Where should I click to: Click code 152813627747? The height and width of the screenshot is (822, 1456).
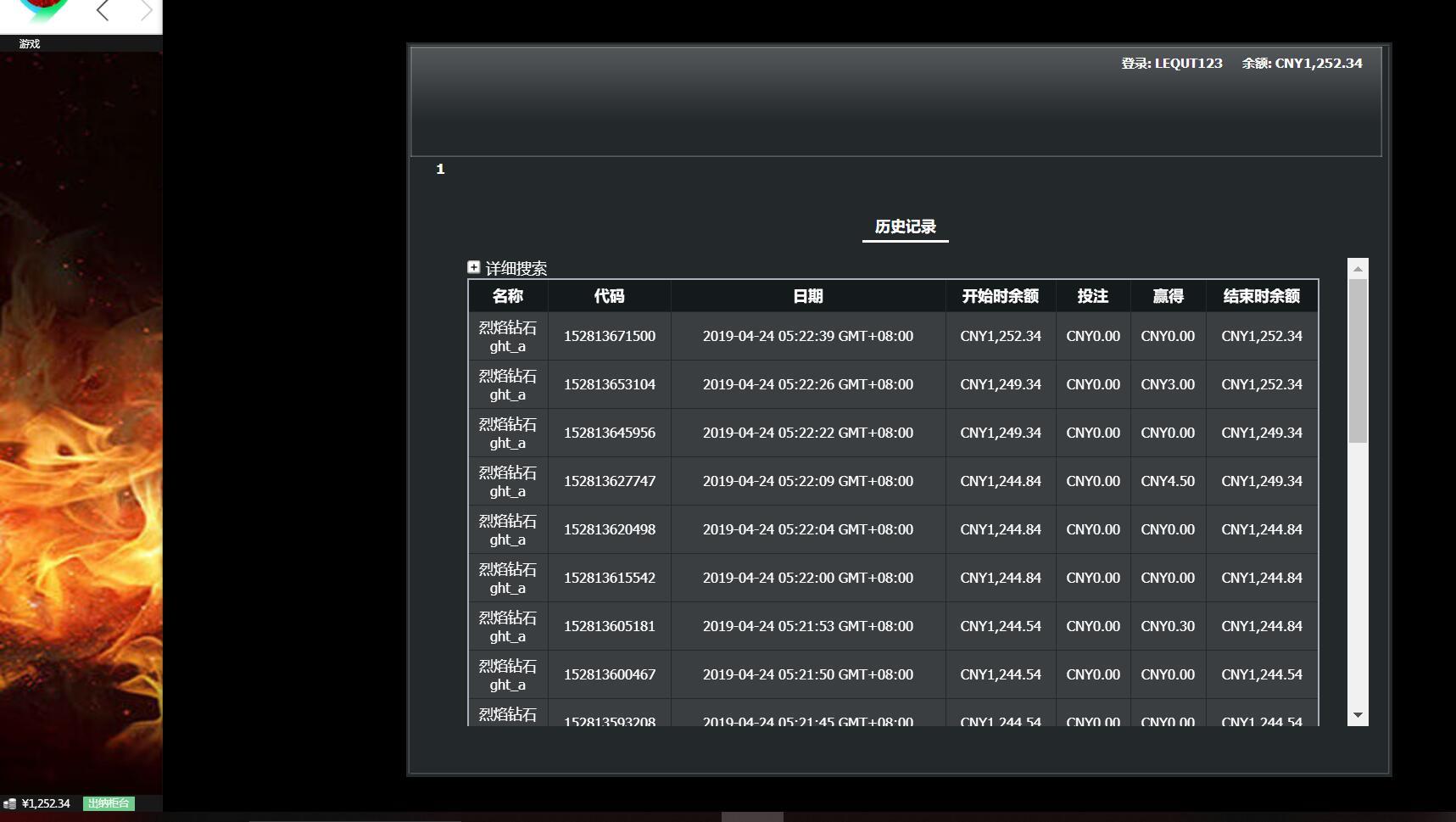coord(610,481)
